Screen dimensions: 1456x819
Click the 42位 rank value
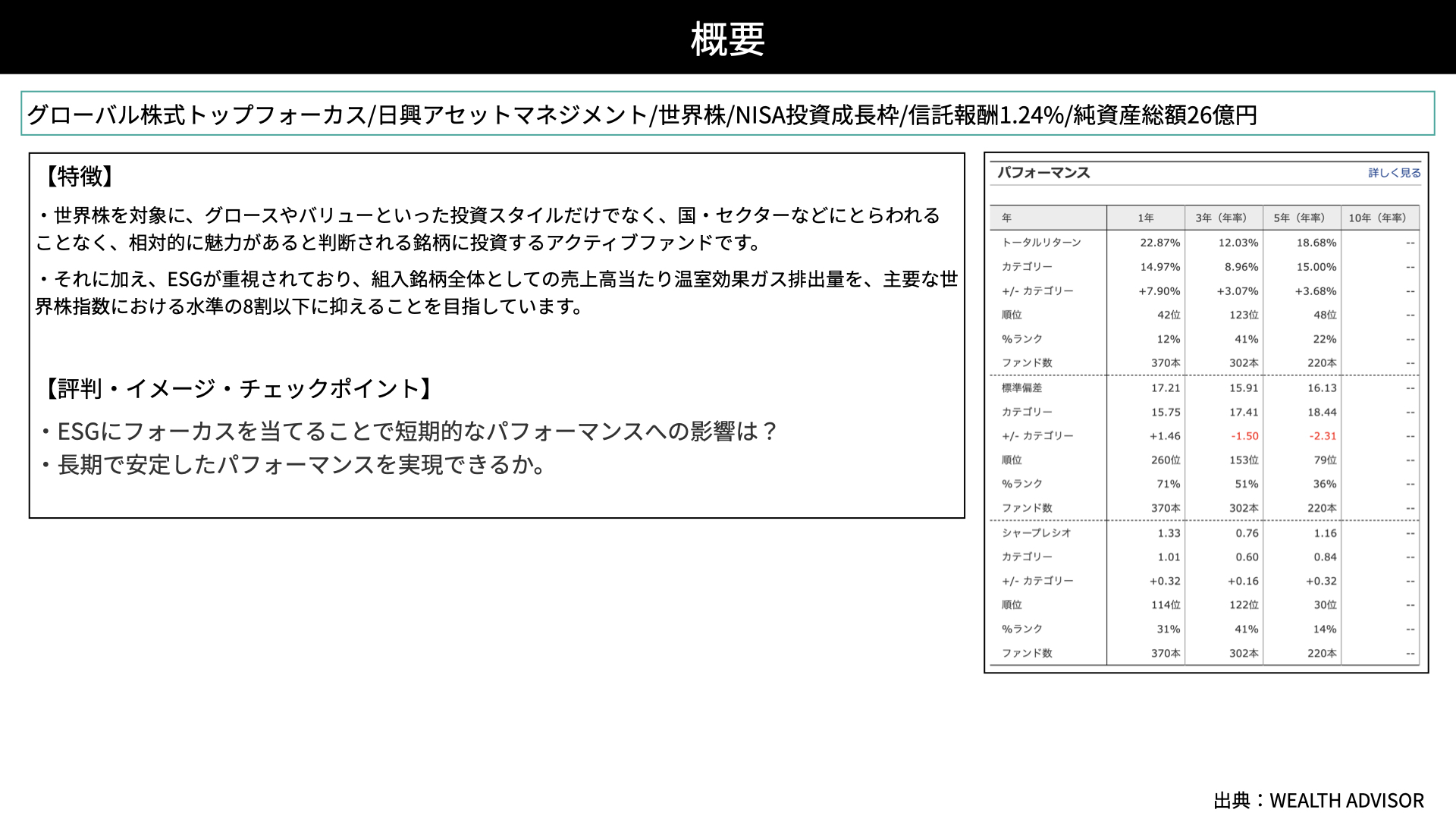click(x=1169, y=315)
